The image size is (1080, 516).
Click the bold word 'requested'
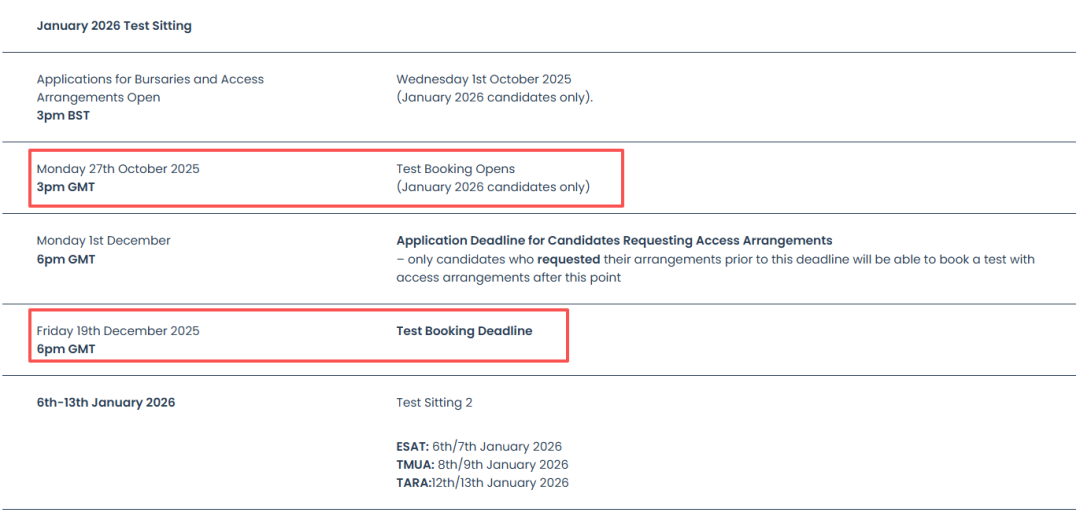tap(568, 260)
